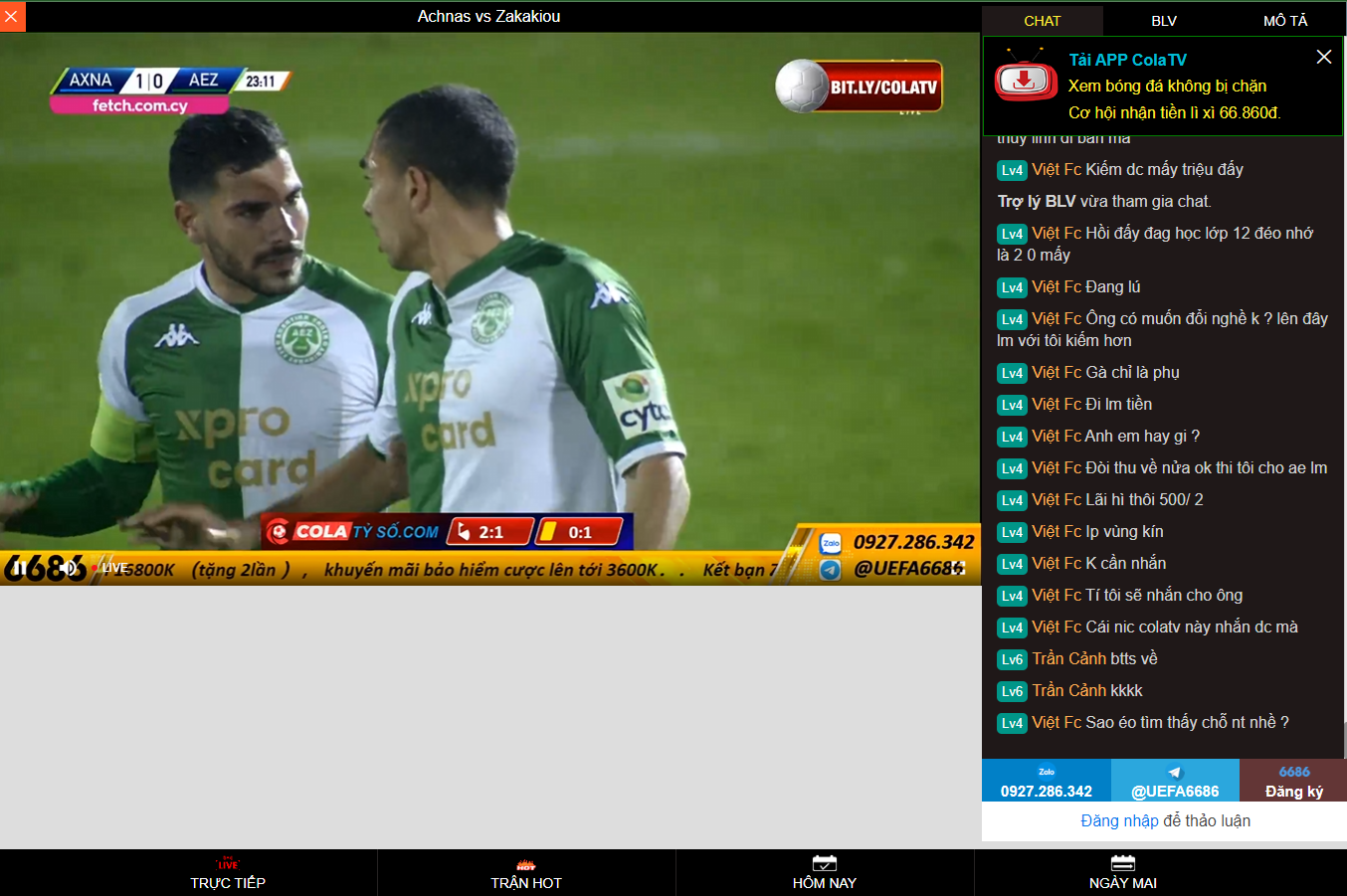Open the Zalo contact 0927.286.342 button
This screenshot has width=1347, height=896.
click(1046, 782)
